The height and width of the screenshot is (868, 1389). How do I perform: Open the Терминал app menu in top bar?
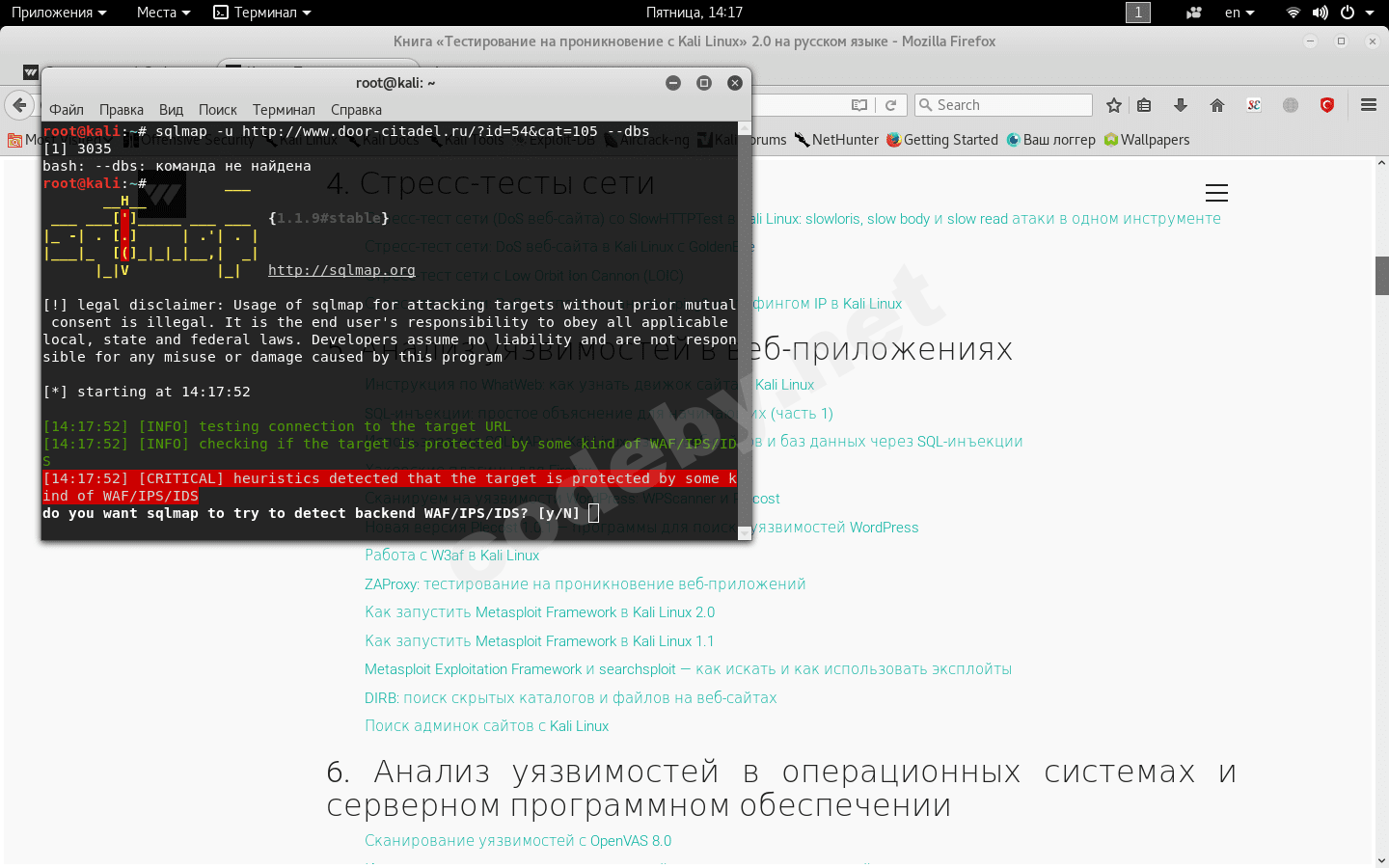coord(262,13)
